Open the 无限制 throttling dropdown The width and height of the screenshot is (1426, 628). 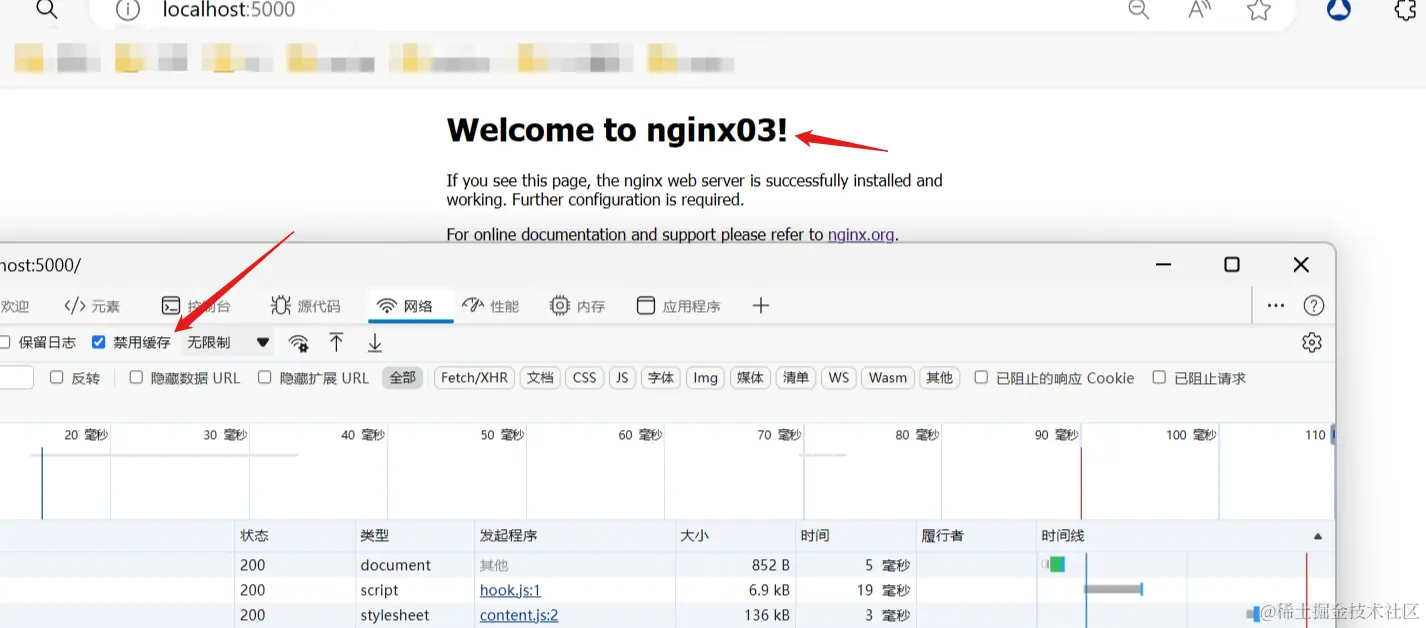[x=228, y=342]
